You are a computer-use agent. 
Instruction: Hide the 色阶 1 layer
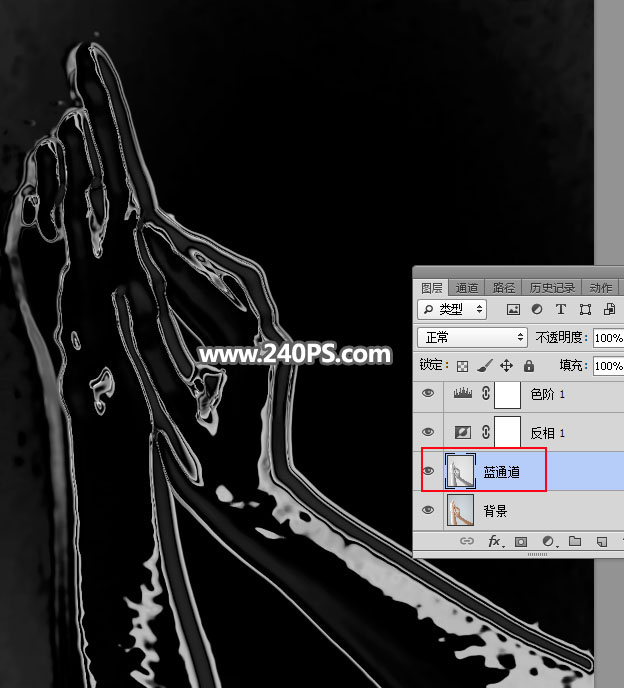click(428, 393)
